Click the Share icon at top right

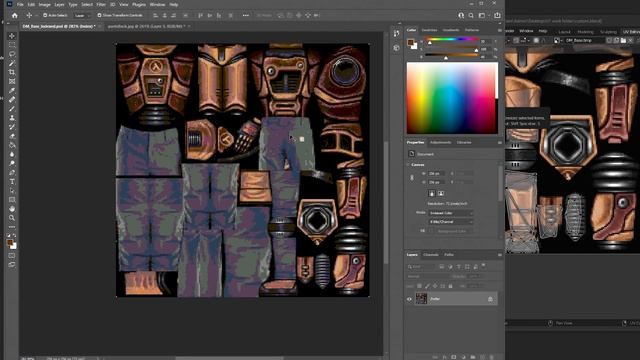(497, 16)
